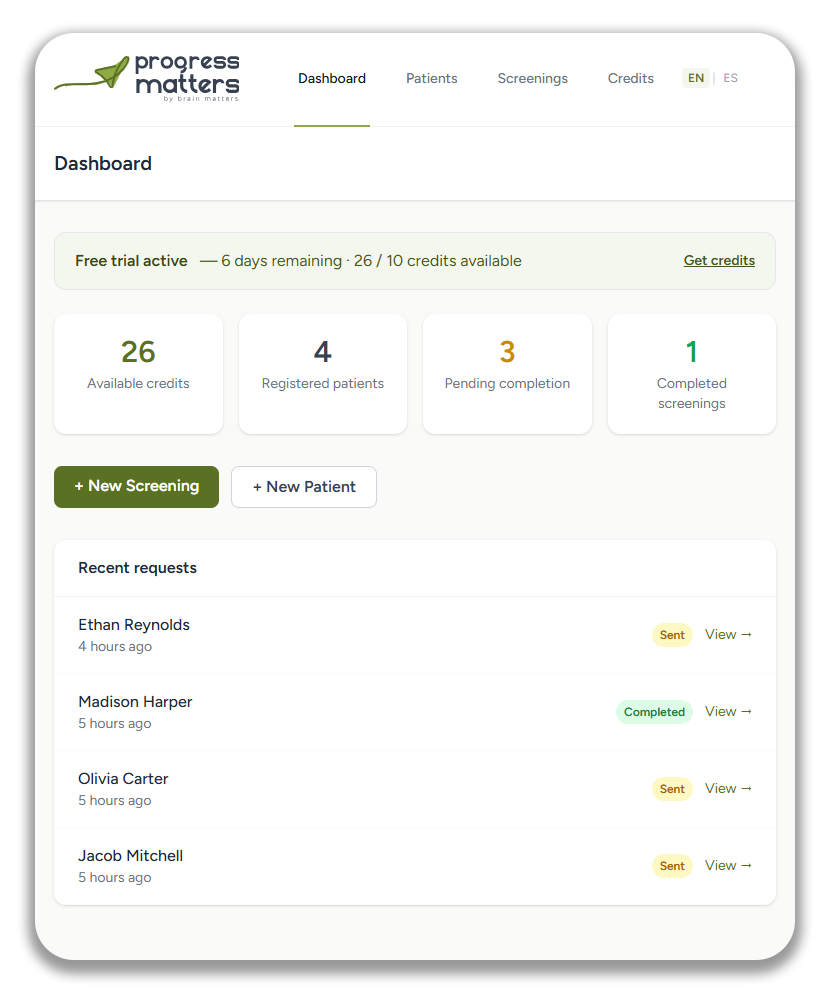Open the Credits tab
The height and width of the screenshot is (997, 830).
(631, 78)
